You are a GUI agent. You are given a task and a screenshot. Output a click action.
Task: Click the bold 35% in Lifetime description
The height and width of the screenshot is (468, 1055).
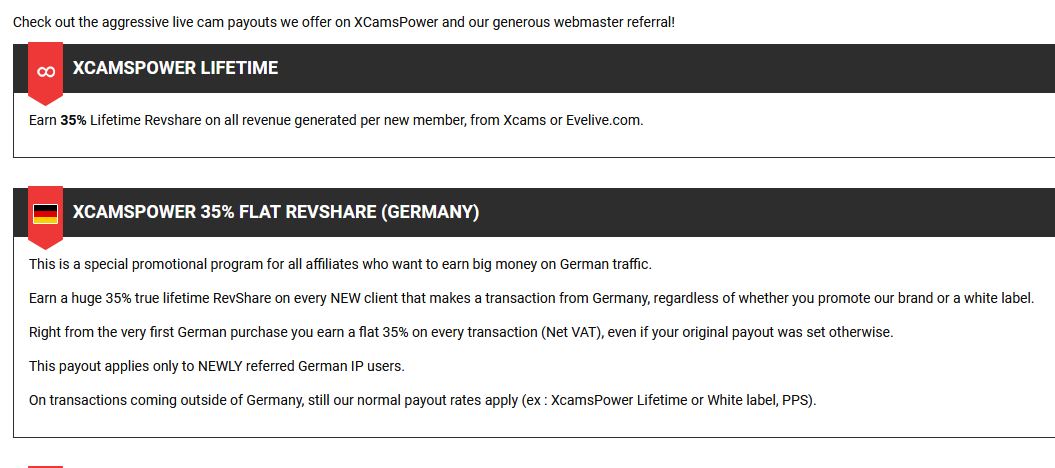coord(73,120)
